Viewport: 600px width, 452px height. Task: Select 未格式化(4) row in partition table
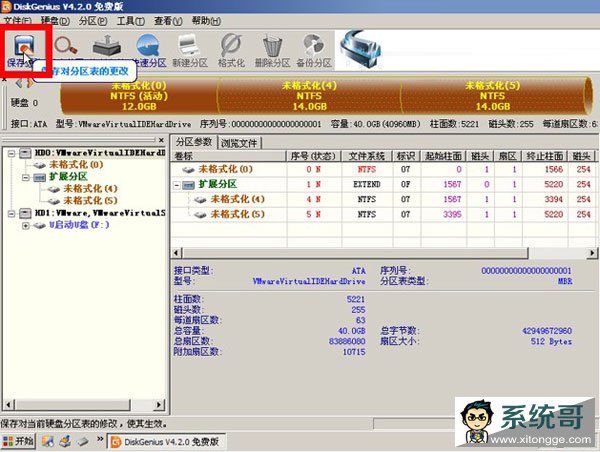click(383, 199)
